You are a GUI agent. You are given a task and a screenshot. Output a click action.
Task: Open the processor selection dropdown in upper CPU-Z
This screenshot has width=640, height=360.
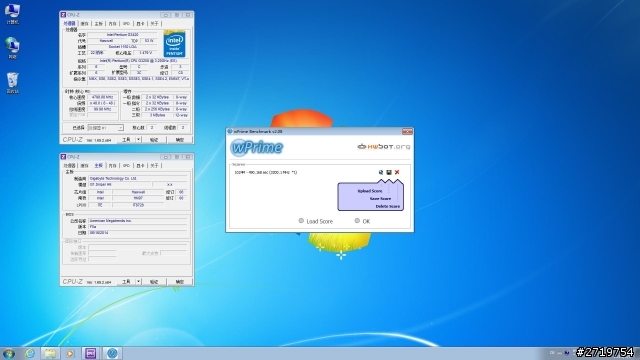(x=105, y=128)
